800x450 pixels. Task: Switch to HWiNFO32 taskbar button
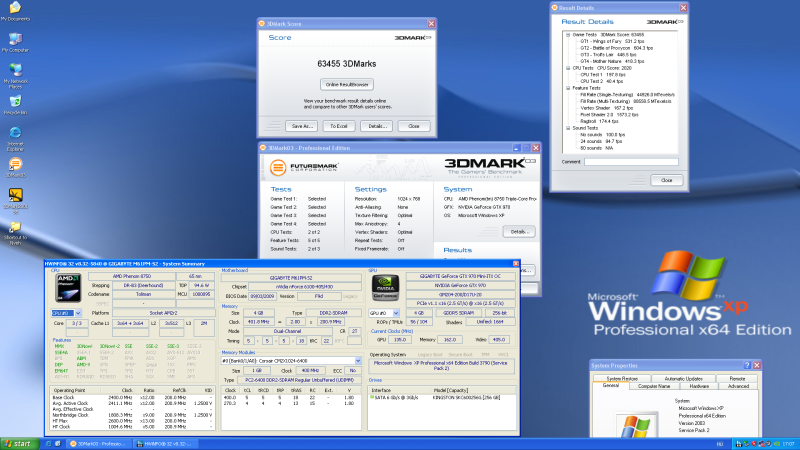(166, 444)
